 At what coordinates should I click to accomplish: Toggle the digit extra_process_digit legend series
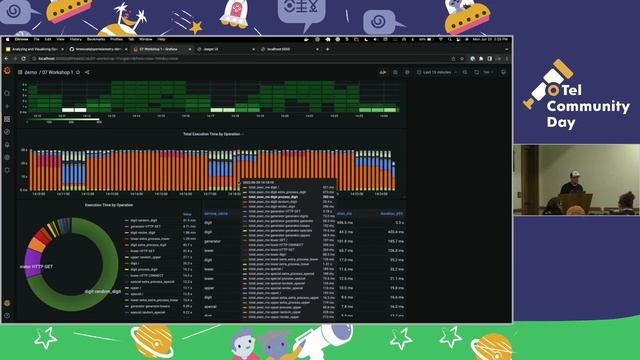148,245
